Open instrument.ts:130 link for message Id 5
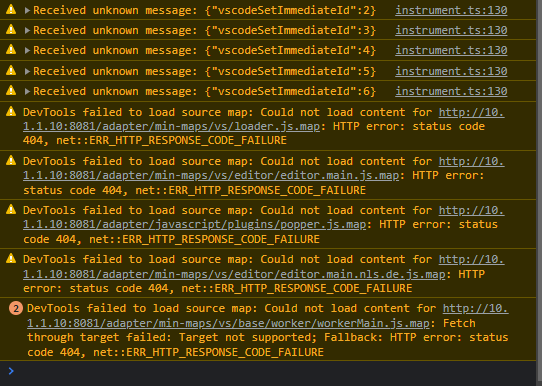Image resolution: width=542 pixels, height=386 pixels. pos(451,71)
